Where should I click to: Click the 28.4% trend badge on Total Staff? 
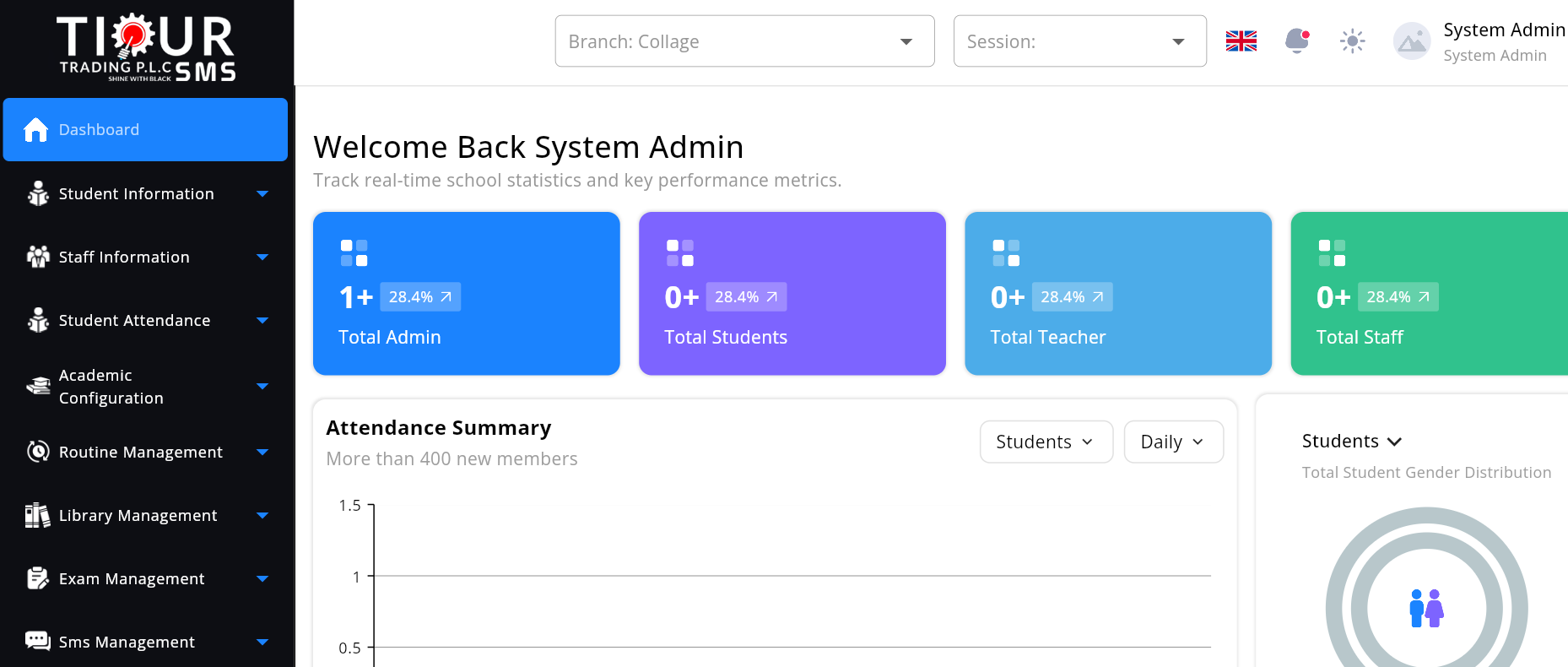click(1398, 296)
